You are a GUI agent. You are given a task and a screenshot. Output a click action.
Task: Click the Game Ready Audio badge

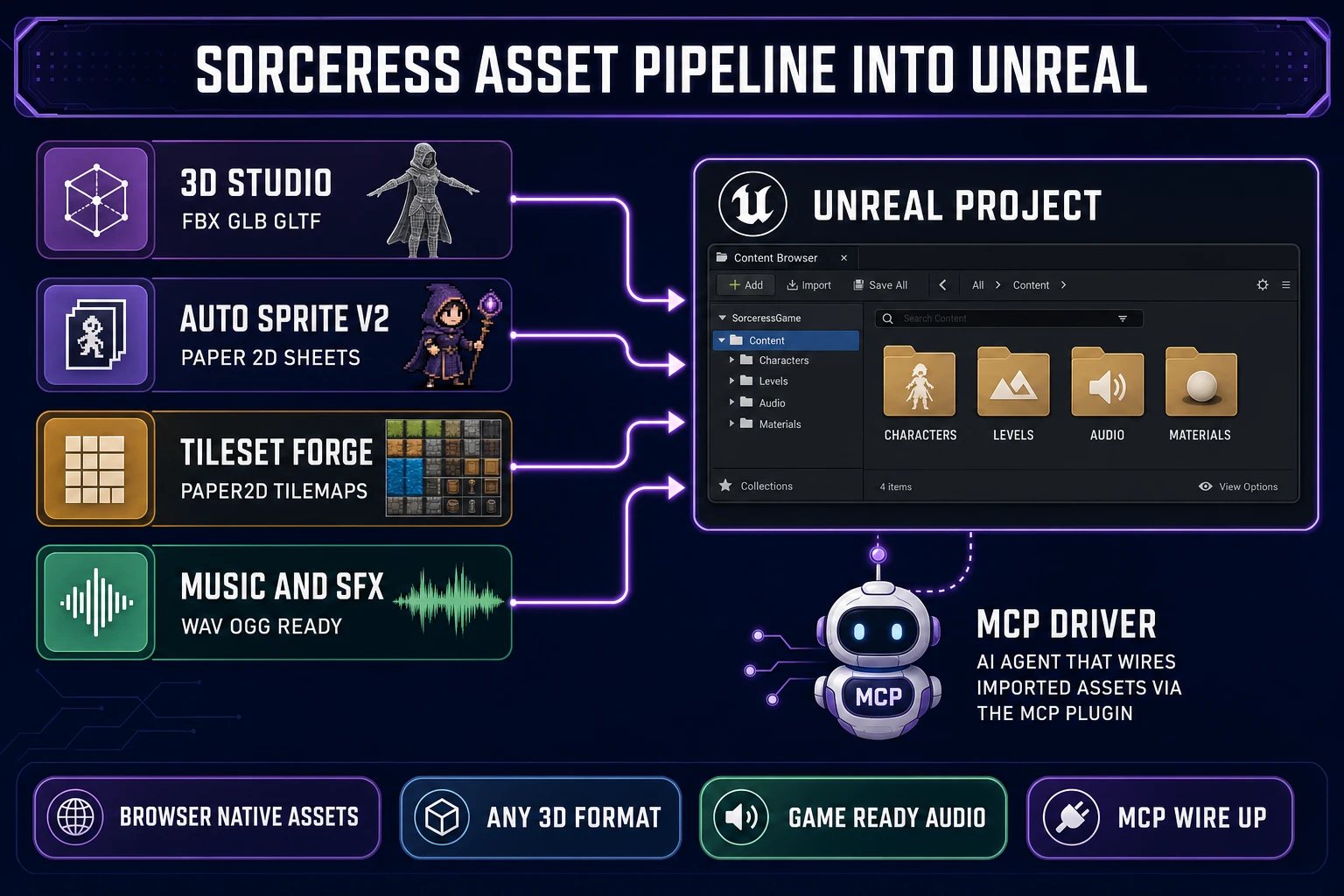853,817
